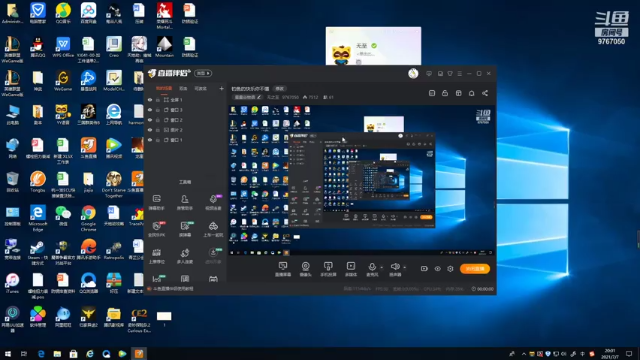The height and width of the screenshot is (360, 640).
Task: Open the microphone tool with purple badge
Action: pos(213,202)
